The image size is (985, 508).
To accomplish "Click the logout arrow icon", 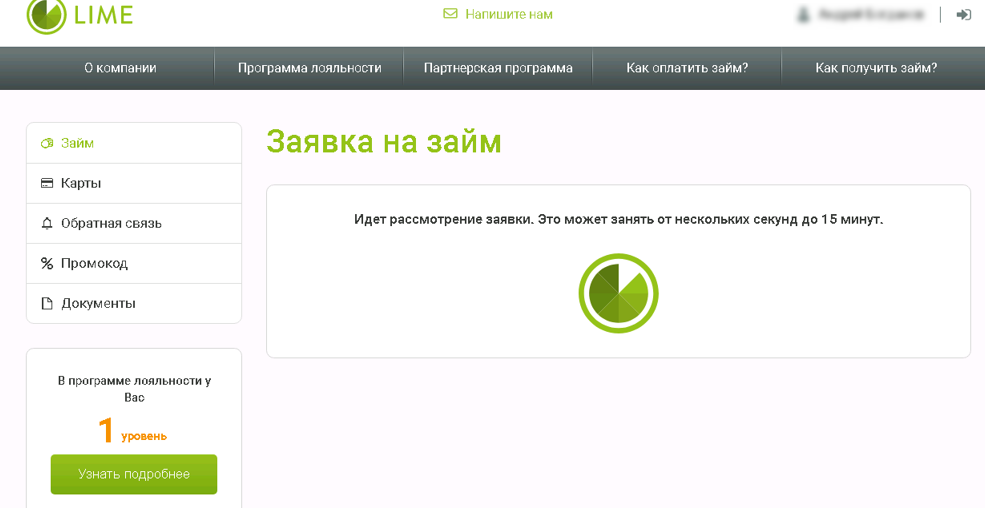I will [x=964, y=15].
